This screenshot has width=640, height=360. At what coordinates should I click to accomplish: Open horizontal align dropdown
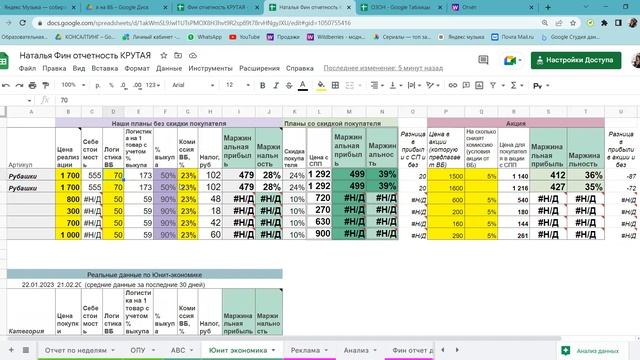(377, 85)
